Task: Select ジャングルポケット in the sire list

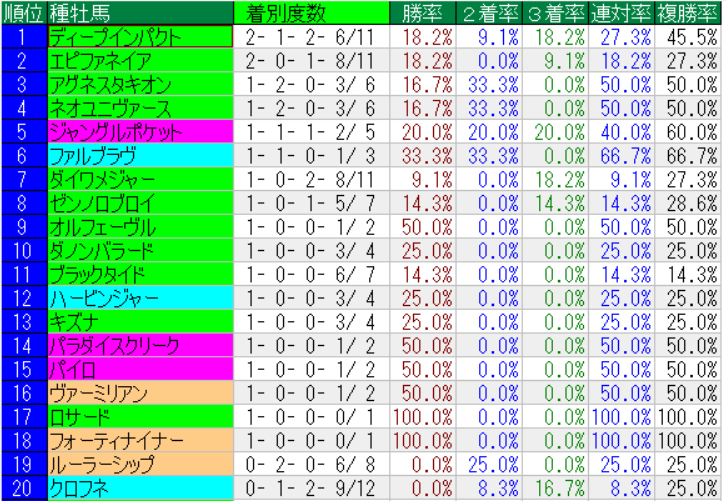Action: [140, 132]
